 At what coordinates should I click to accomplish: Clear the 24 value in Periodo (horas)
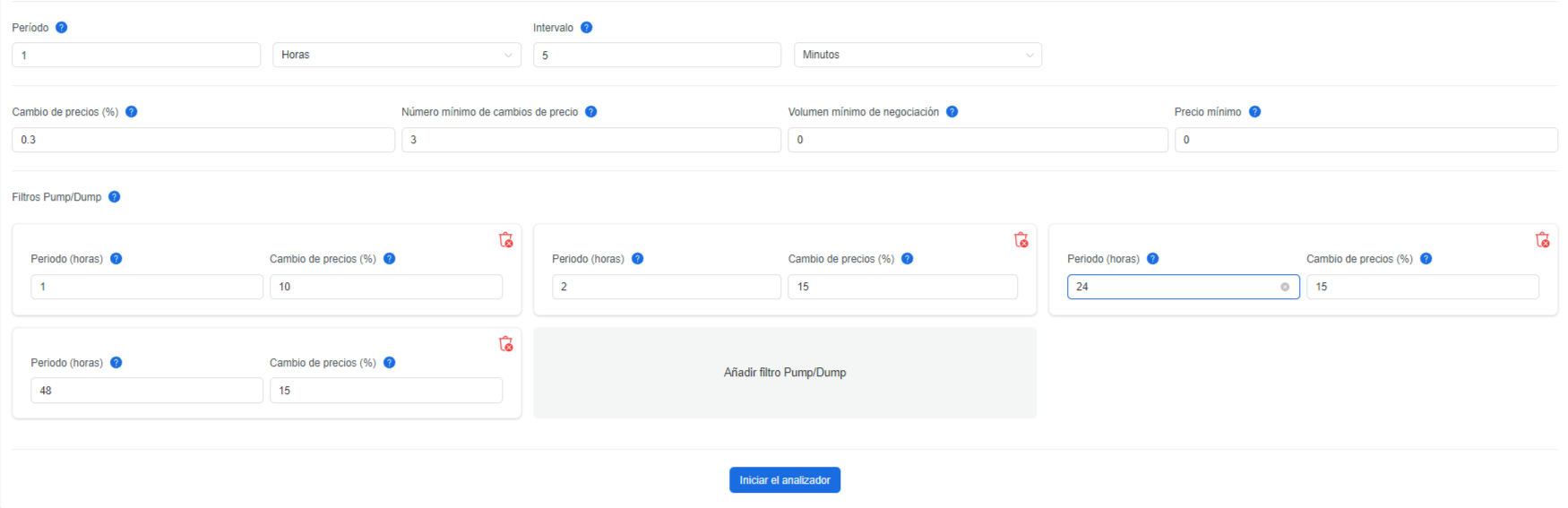click(x=1285, y=287)
